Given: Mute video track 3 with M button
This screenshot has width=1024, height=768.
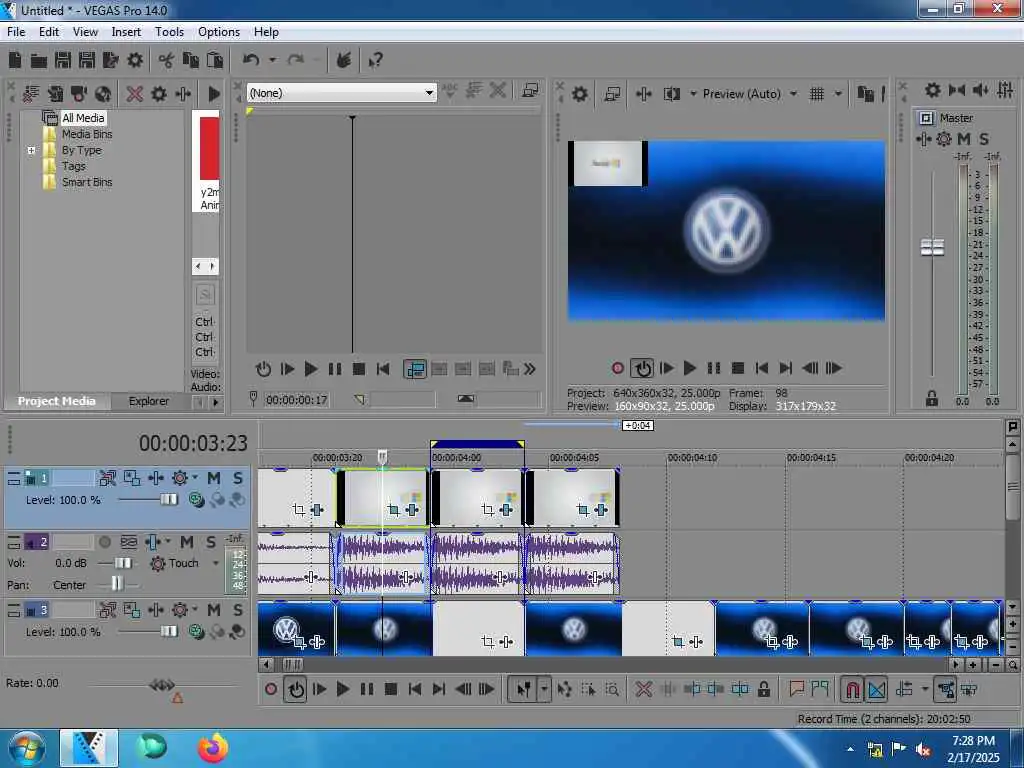Looking at the screenshot, I should (x=214, y=610).
